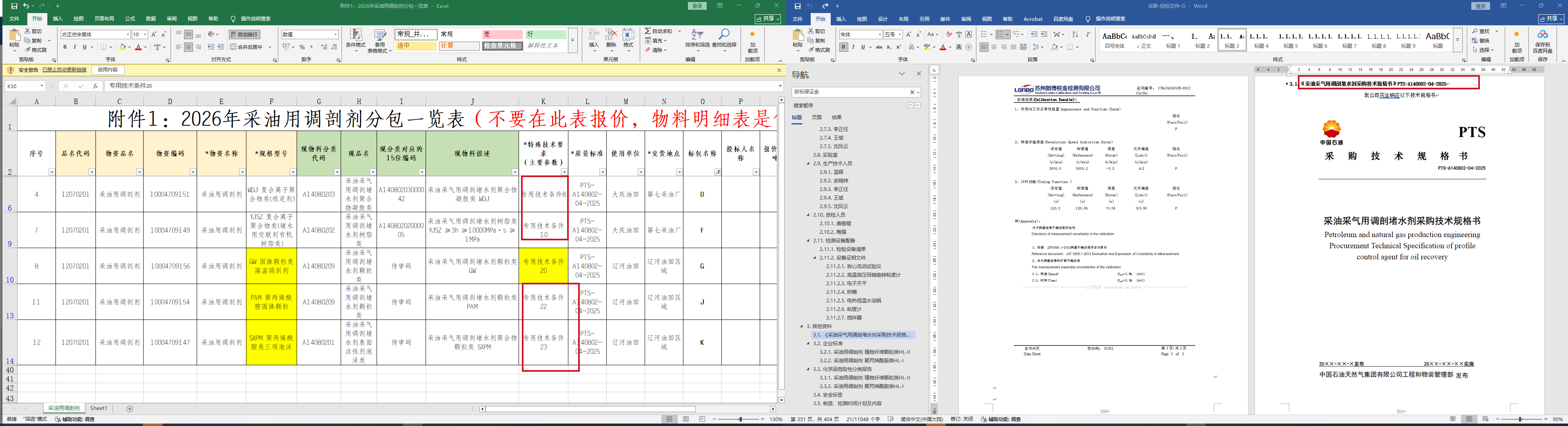Toggle left paragraph alignment in Word
The height and width of the screenshot is (426, 1568).
pos(984,47)
